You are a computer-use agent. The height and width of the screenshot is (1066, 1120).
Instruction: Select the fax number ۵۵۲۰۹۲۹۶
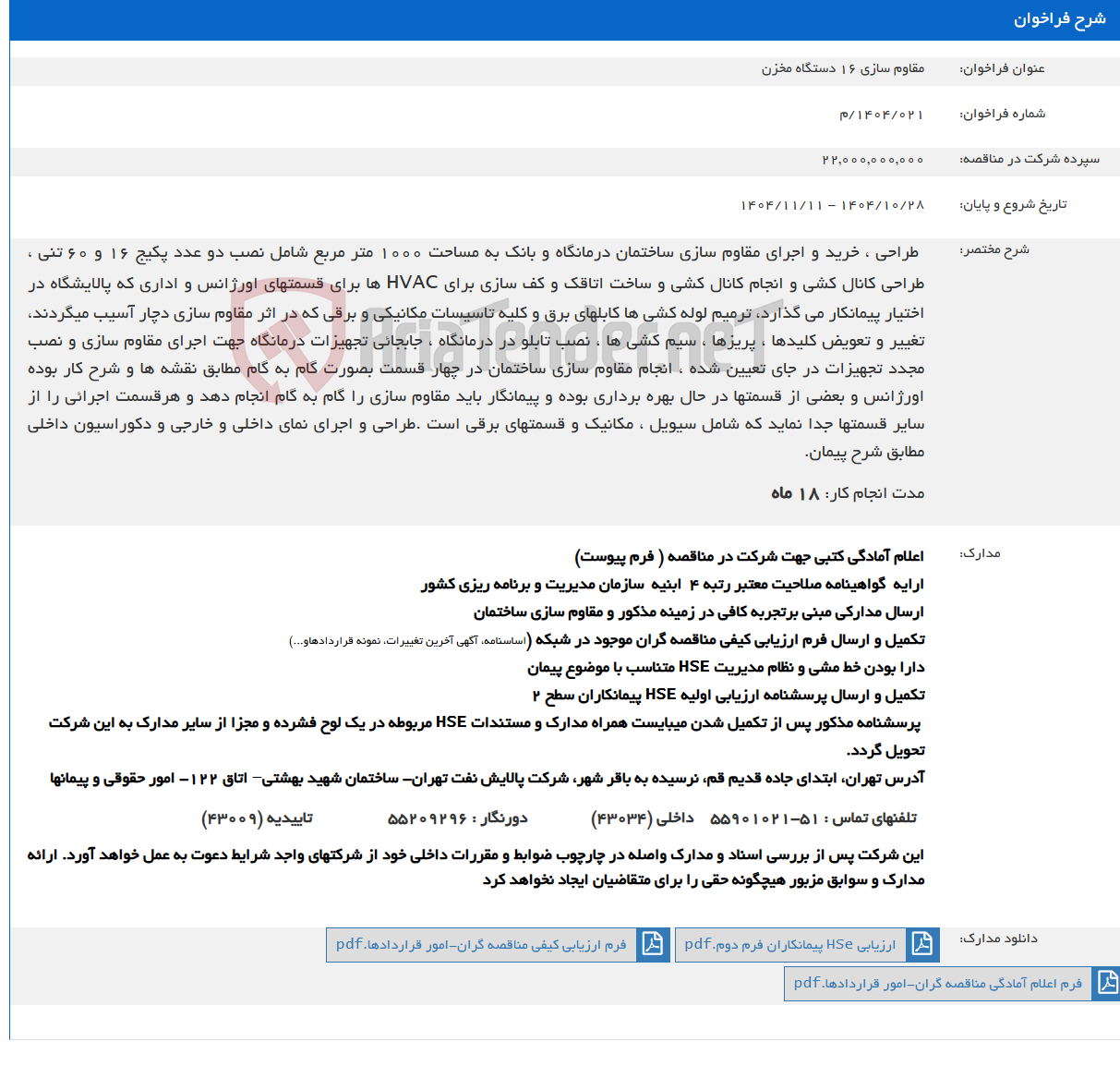tap(428, 818)
